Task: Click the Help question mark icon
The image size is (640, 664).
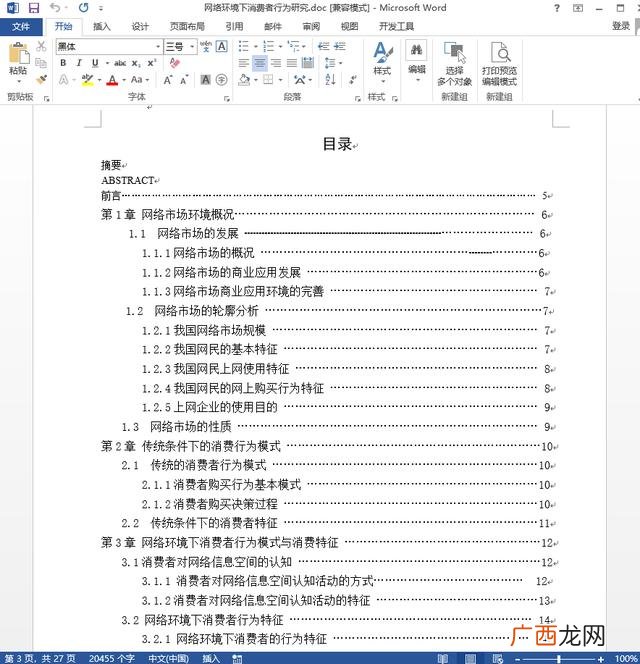Action: (x=557, y=8)
